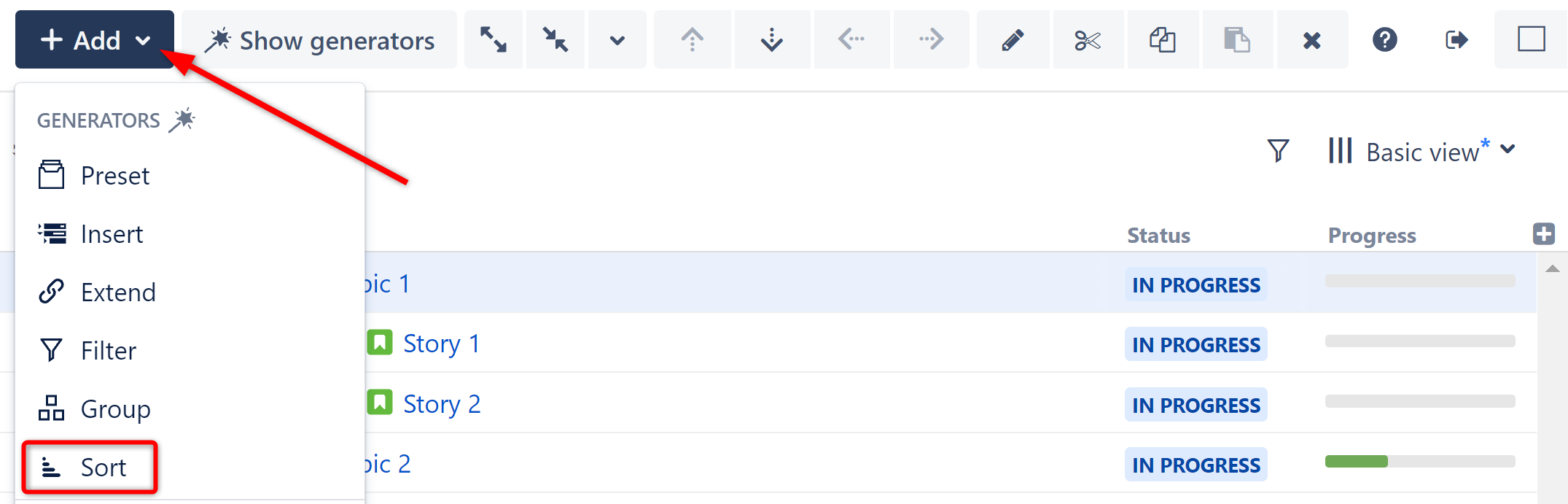The height and width of the screenshot is (504, 1568).
Task: Toggle the filter funnel beside Basic view
Action: (x=1278, y=151)
